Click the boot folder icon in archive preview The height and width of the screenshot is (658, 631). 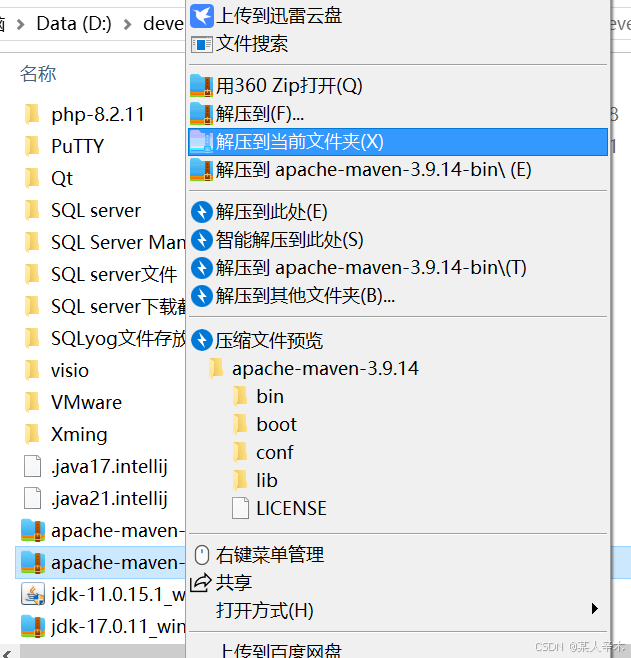(240, 425)
